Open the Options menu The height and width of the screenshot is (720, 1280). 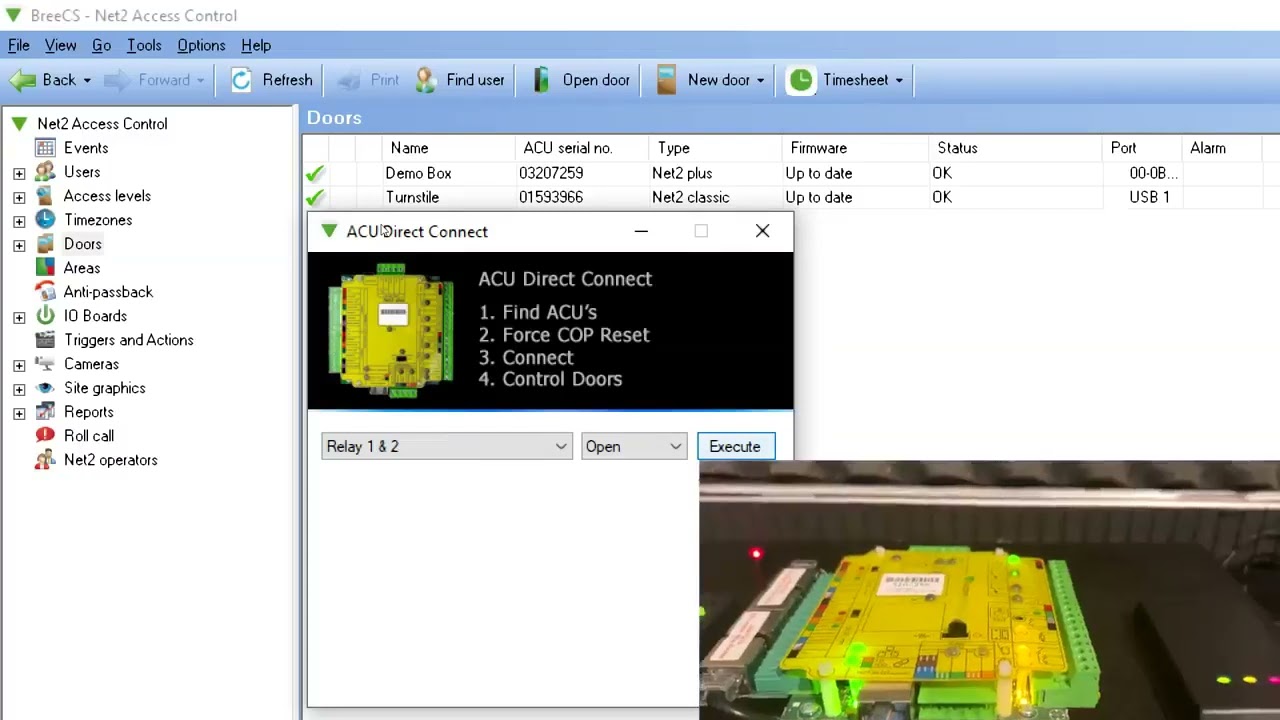pos(201,45)
